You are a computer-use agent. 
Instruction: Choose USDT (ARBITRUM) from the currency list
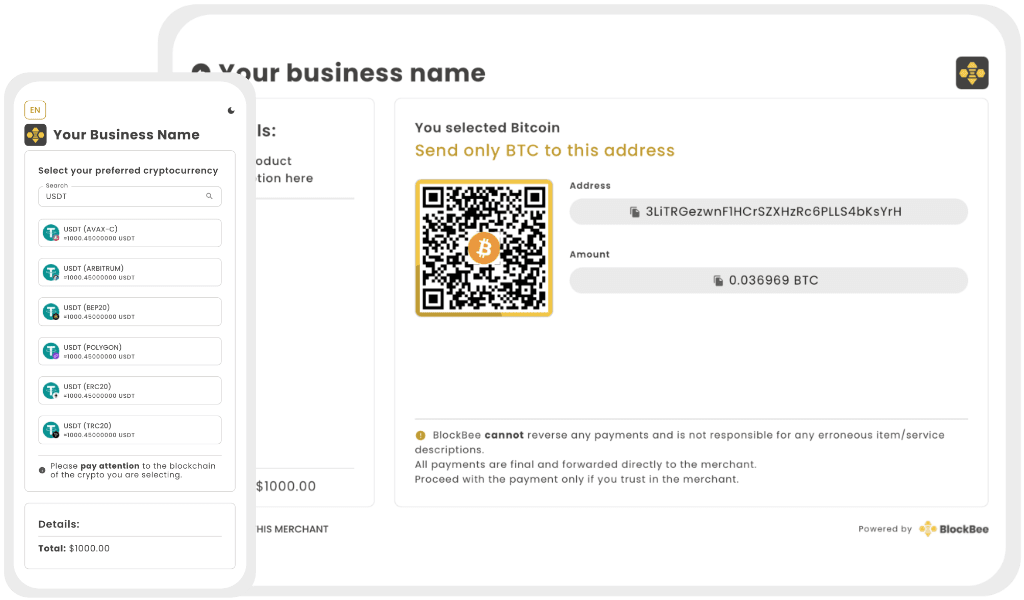[129, 272]
